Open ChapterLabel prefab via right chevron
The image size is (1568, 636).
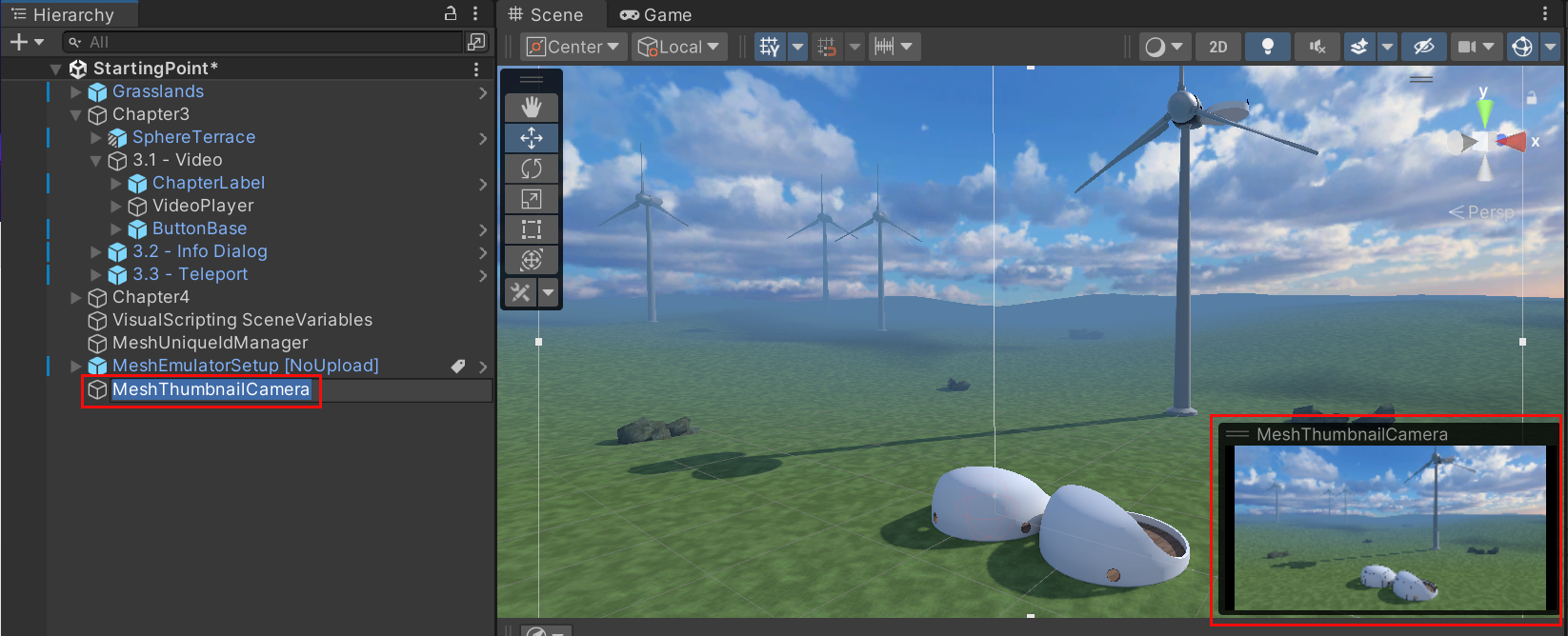point(483,184)
